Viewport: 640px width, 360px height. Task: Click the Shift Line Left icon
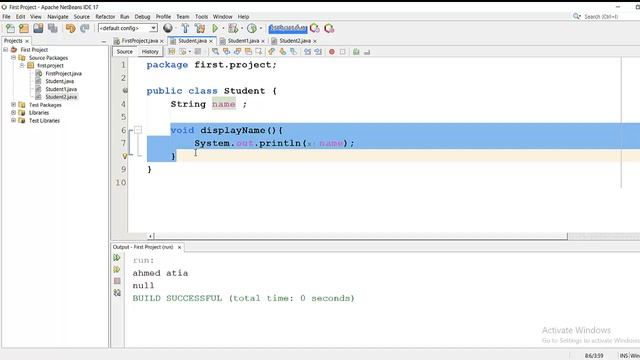[x=307, y=52]
